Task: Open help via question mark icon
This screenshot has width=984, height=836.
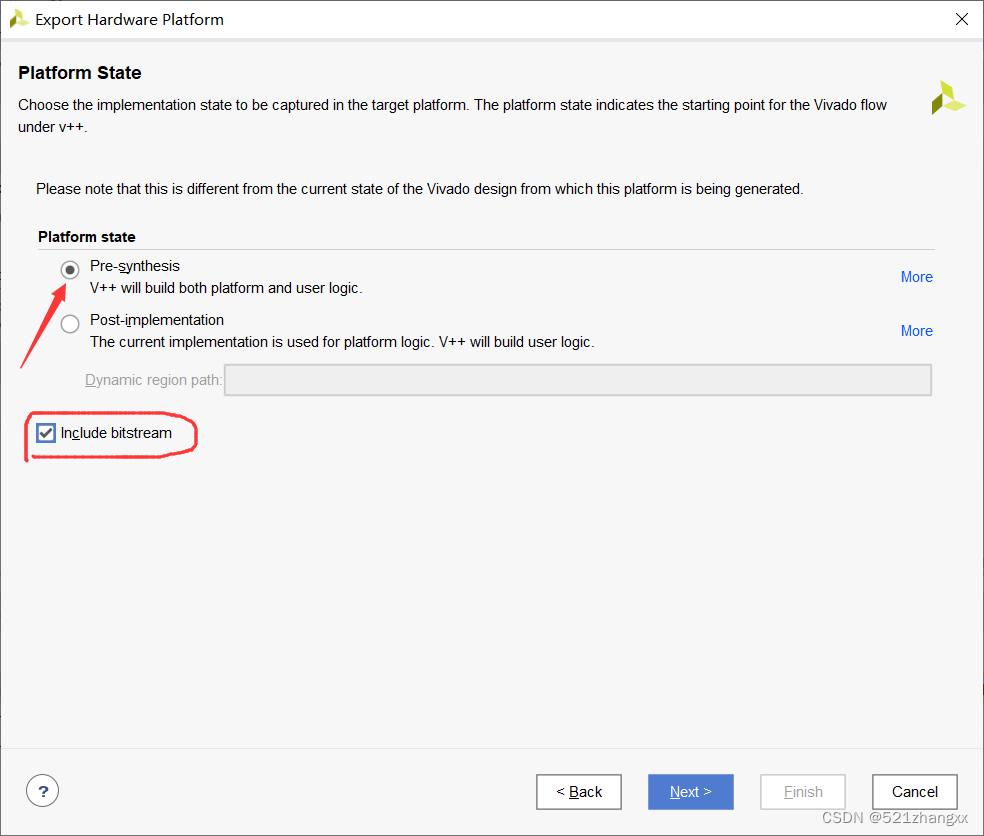Action: (43, 791)
